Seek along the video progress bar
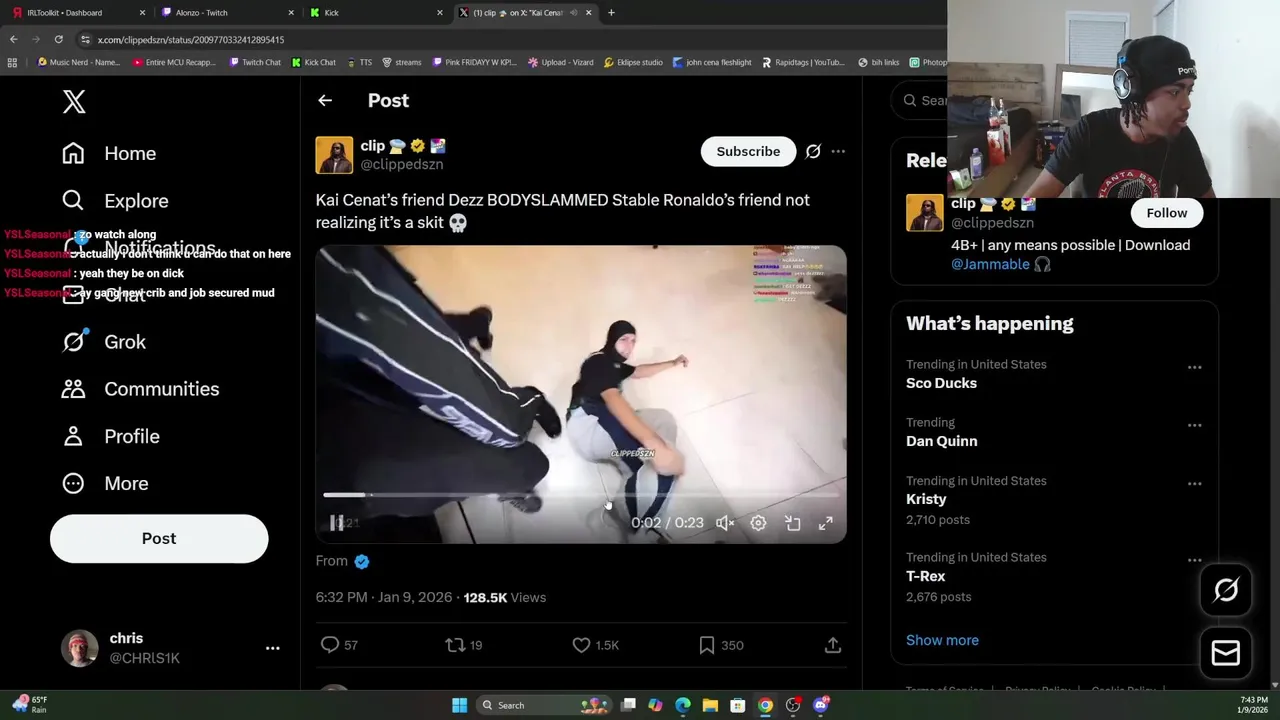 582,495
